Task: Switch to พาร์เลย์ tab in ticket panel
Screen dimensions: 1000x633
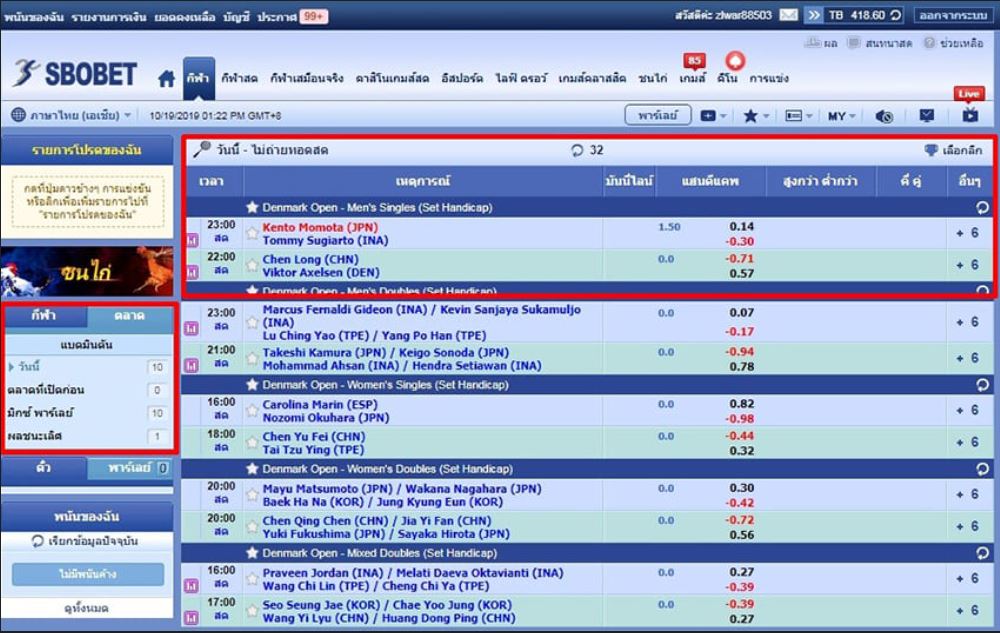Action: point(129,468)
